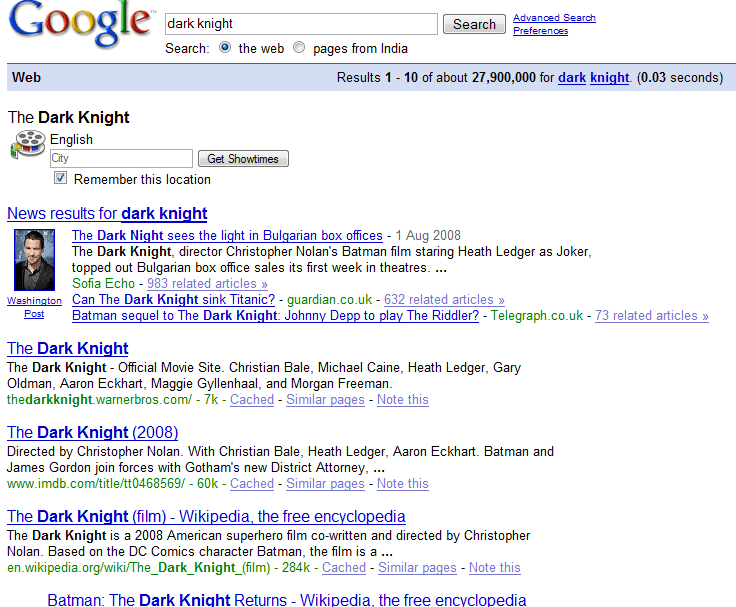Open 'Can The Dark Knight sink Titanic?' article
The image size is (736, 607).
(x=173, y=300)
